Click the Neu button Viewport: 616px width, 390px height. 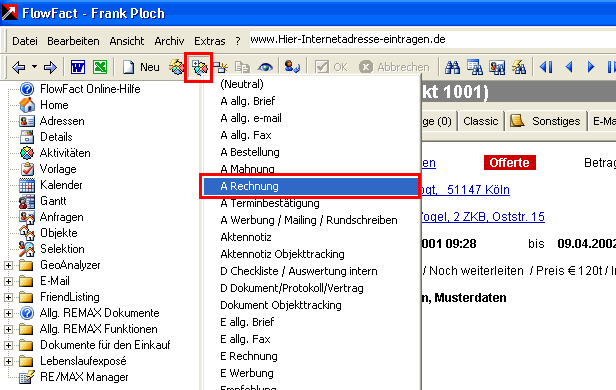[x=141, y=67]
